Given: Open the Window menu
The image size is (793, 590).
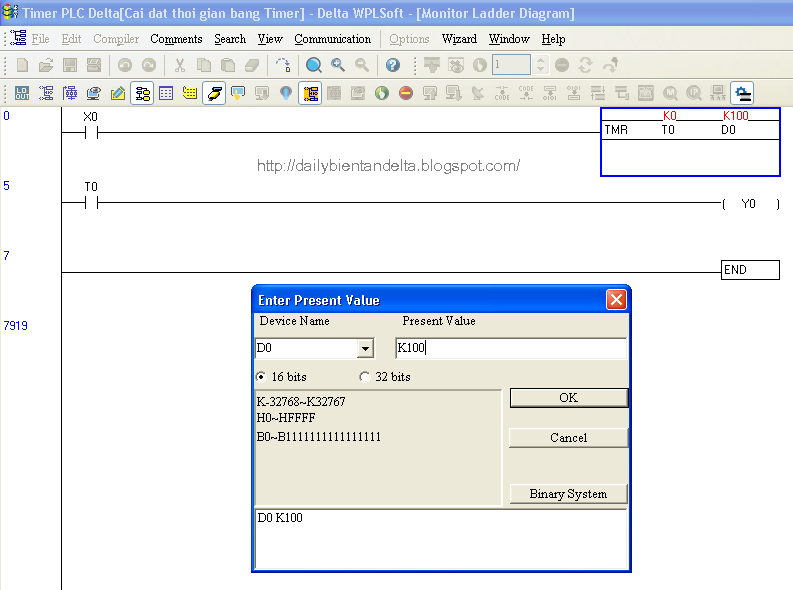Looking at the screenshot, I should (509, 39).
